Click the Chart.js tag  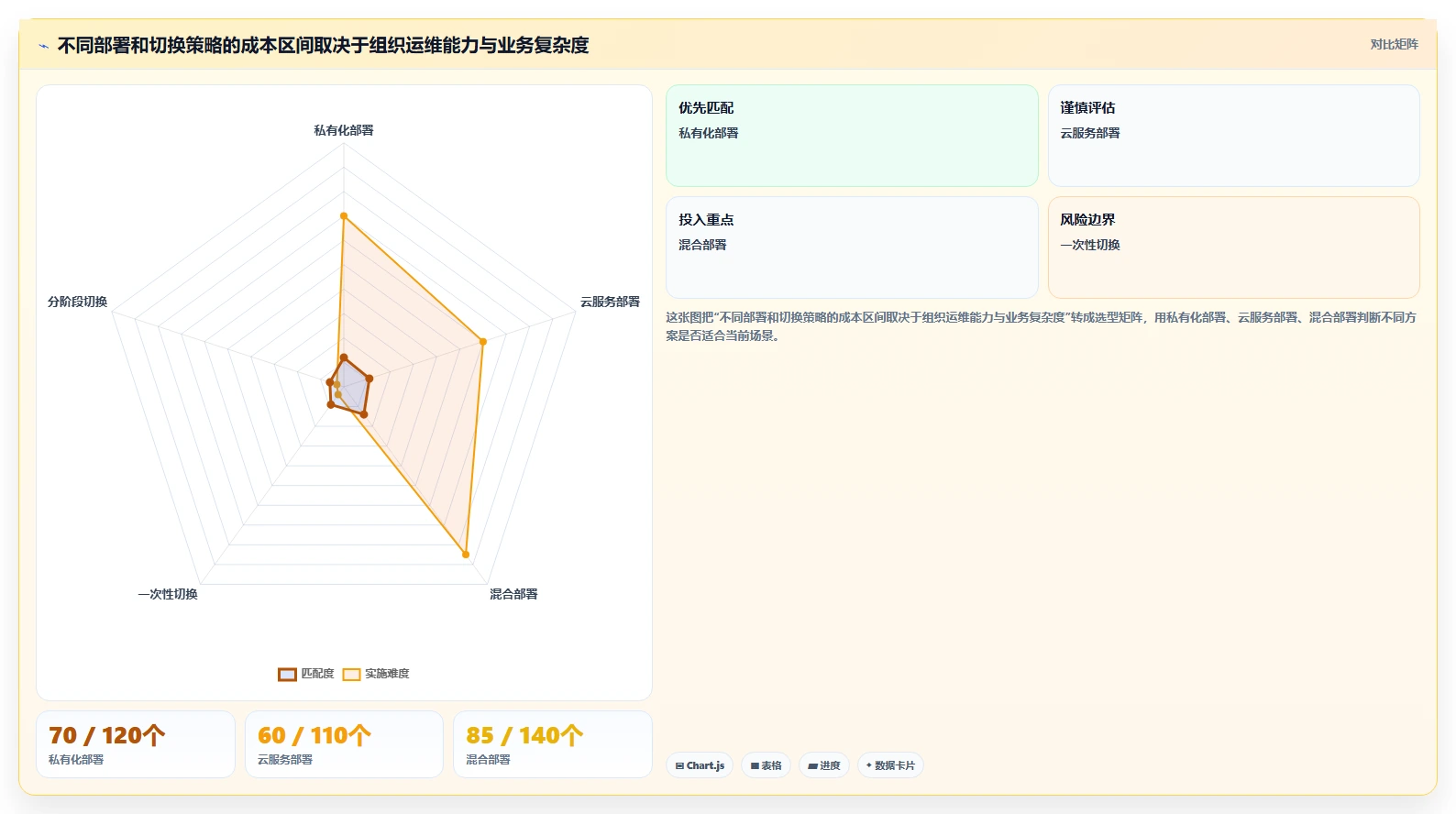point(700,765)
